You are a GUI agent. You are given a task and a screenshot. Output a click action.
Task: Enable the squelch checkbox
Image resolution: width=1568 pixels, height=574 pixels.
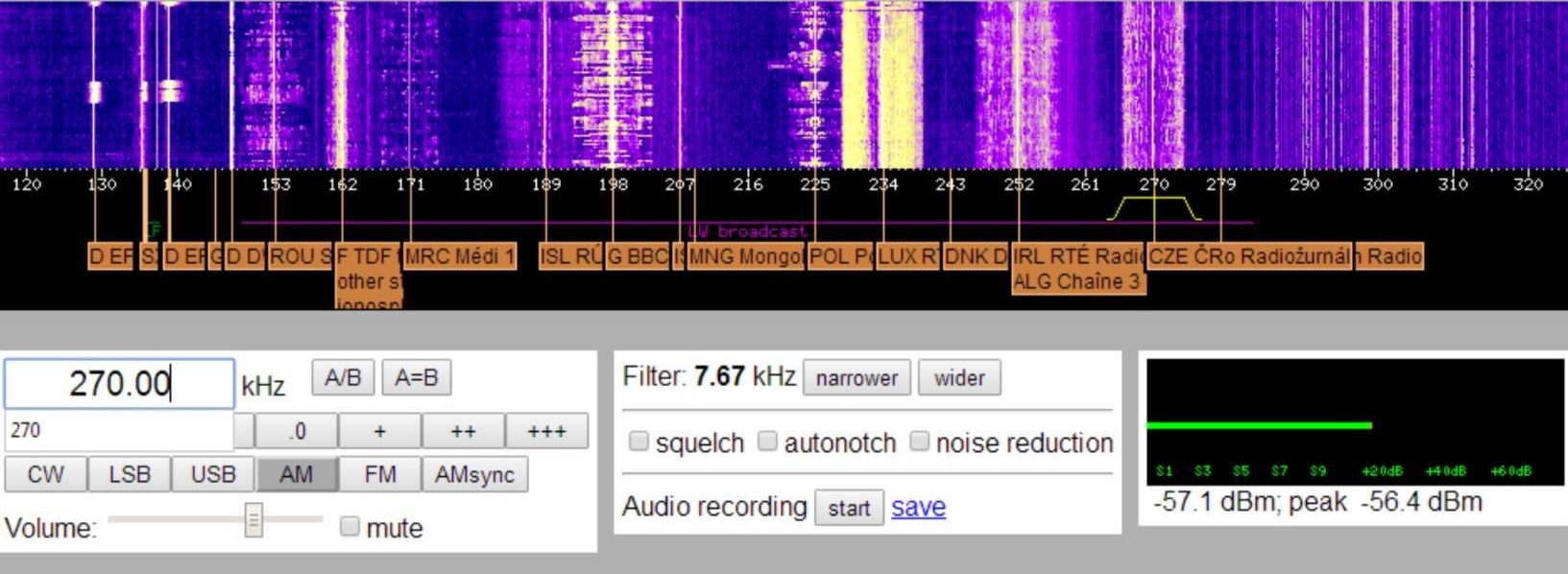tap(639, 442)
